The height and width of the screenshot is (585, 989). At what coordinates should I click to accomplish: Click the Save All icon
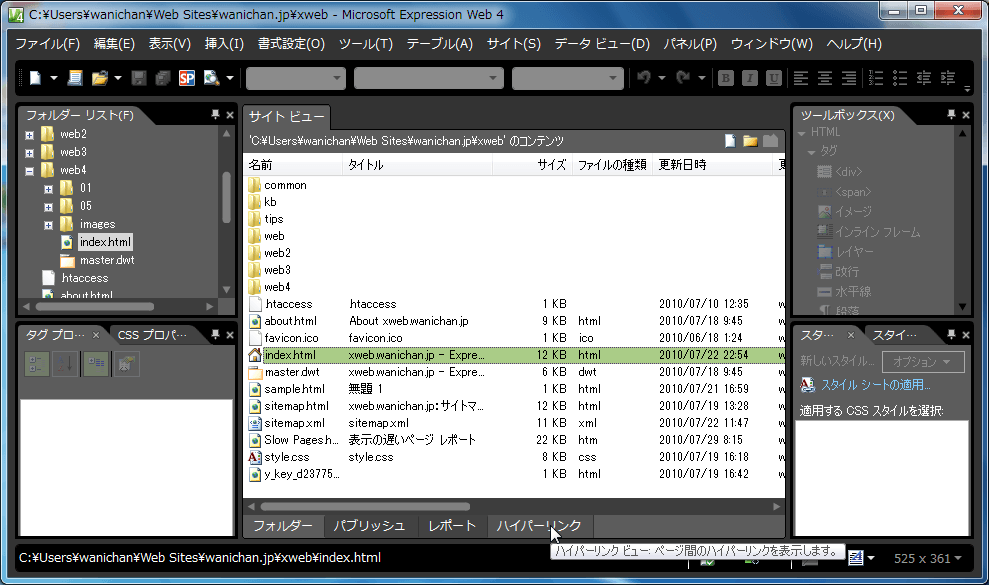(163, 78)
